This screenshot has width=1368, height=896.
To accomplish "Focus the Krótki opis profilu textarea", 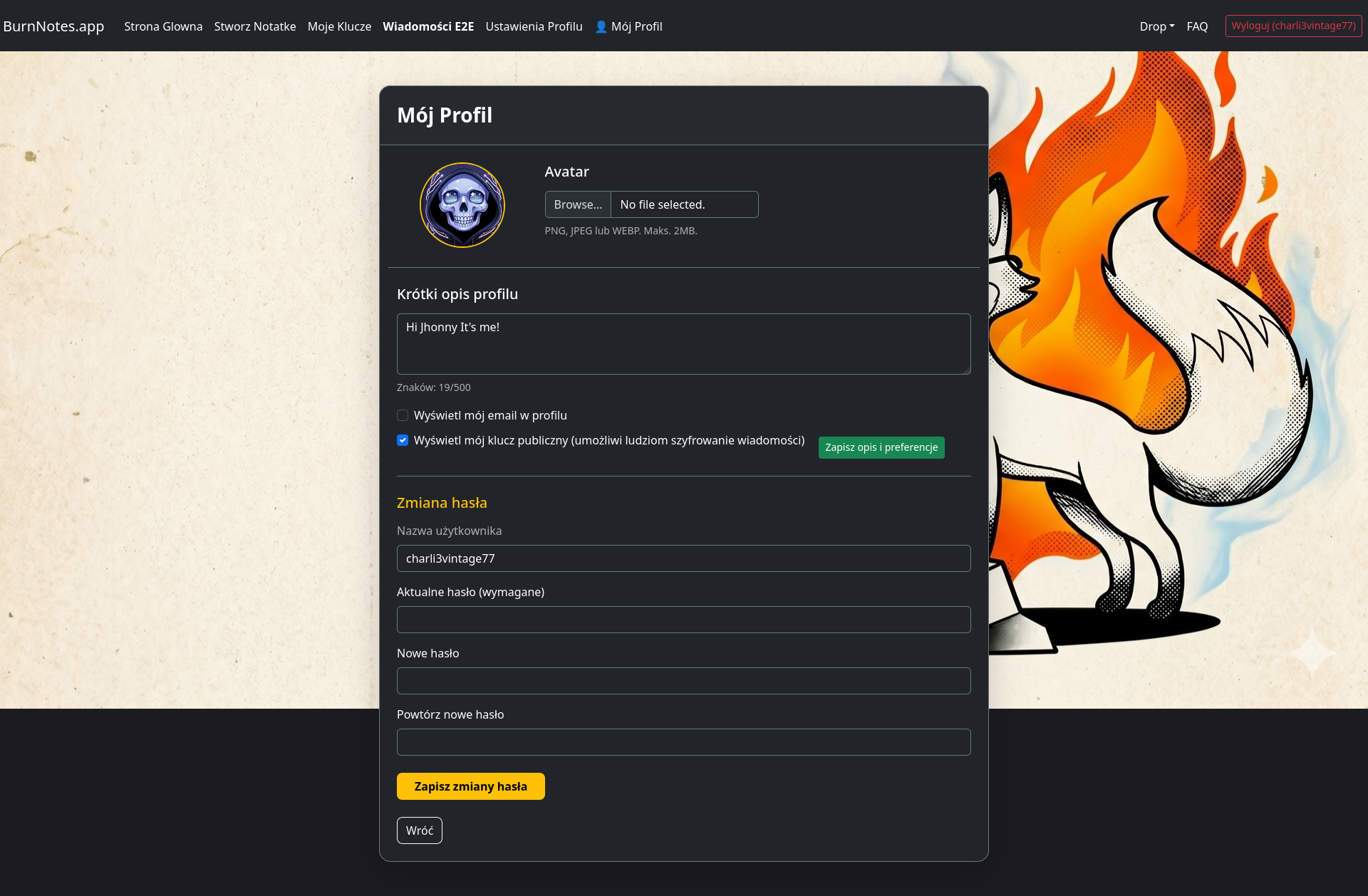I will click(684, 344).
